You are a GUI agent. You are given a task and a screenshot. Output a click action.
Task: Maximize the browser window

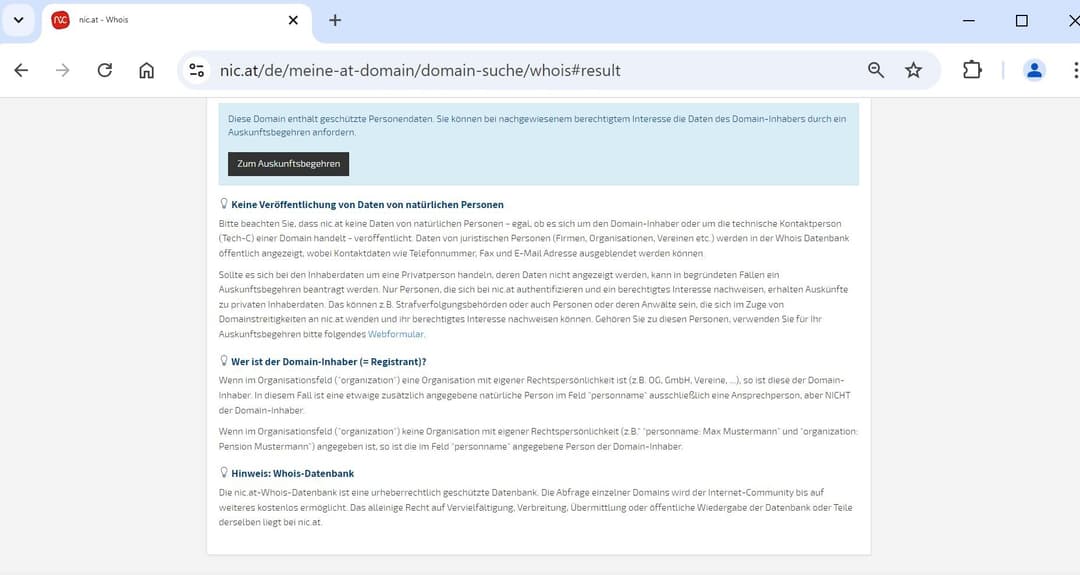[x=1021, y=21]
